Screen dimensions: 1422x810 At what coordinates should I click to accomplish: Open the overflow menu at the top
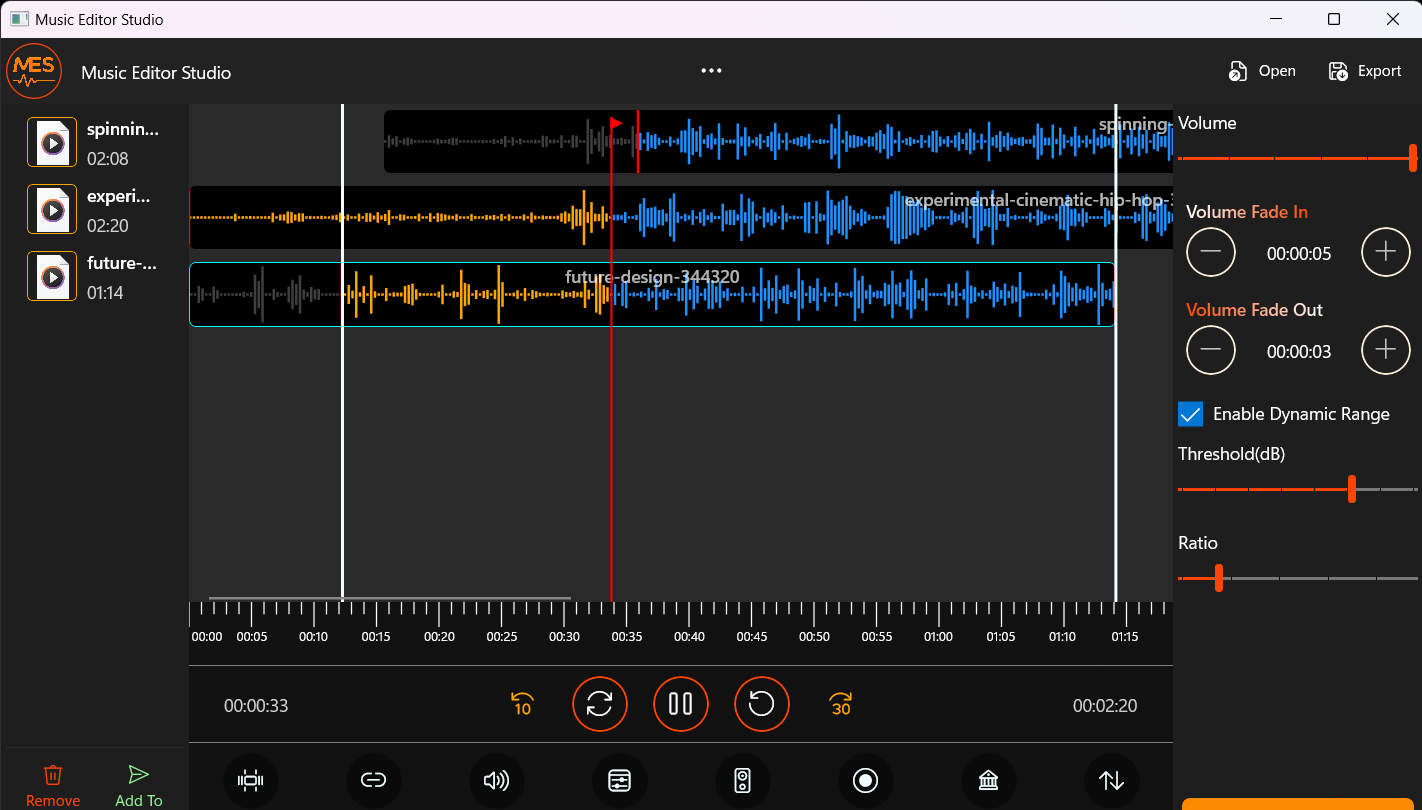[711, 70]
